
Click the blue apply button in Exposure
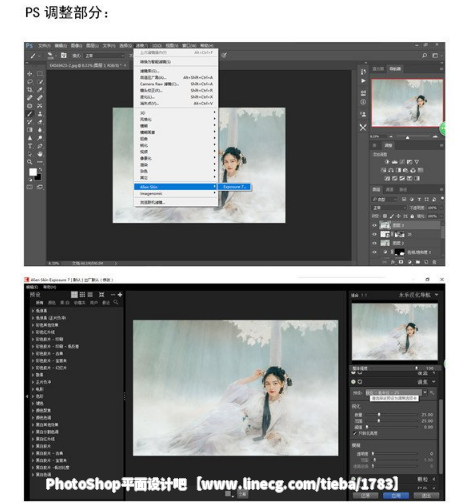[x=396, y=496]
